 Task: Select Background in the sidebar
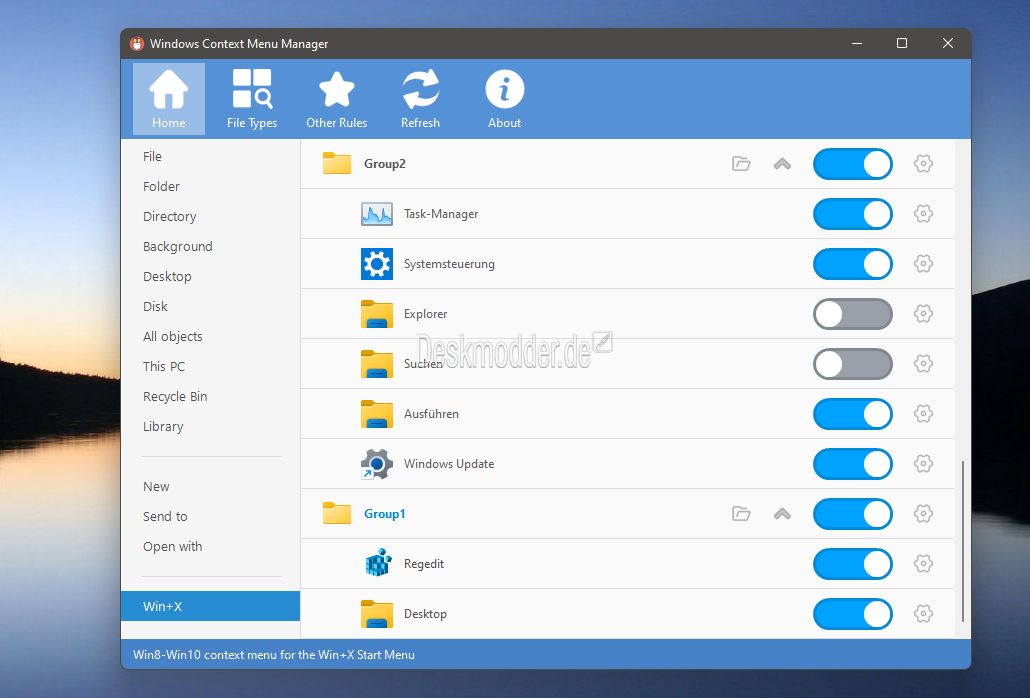coord(211,247)
